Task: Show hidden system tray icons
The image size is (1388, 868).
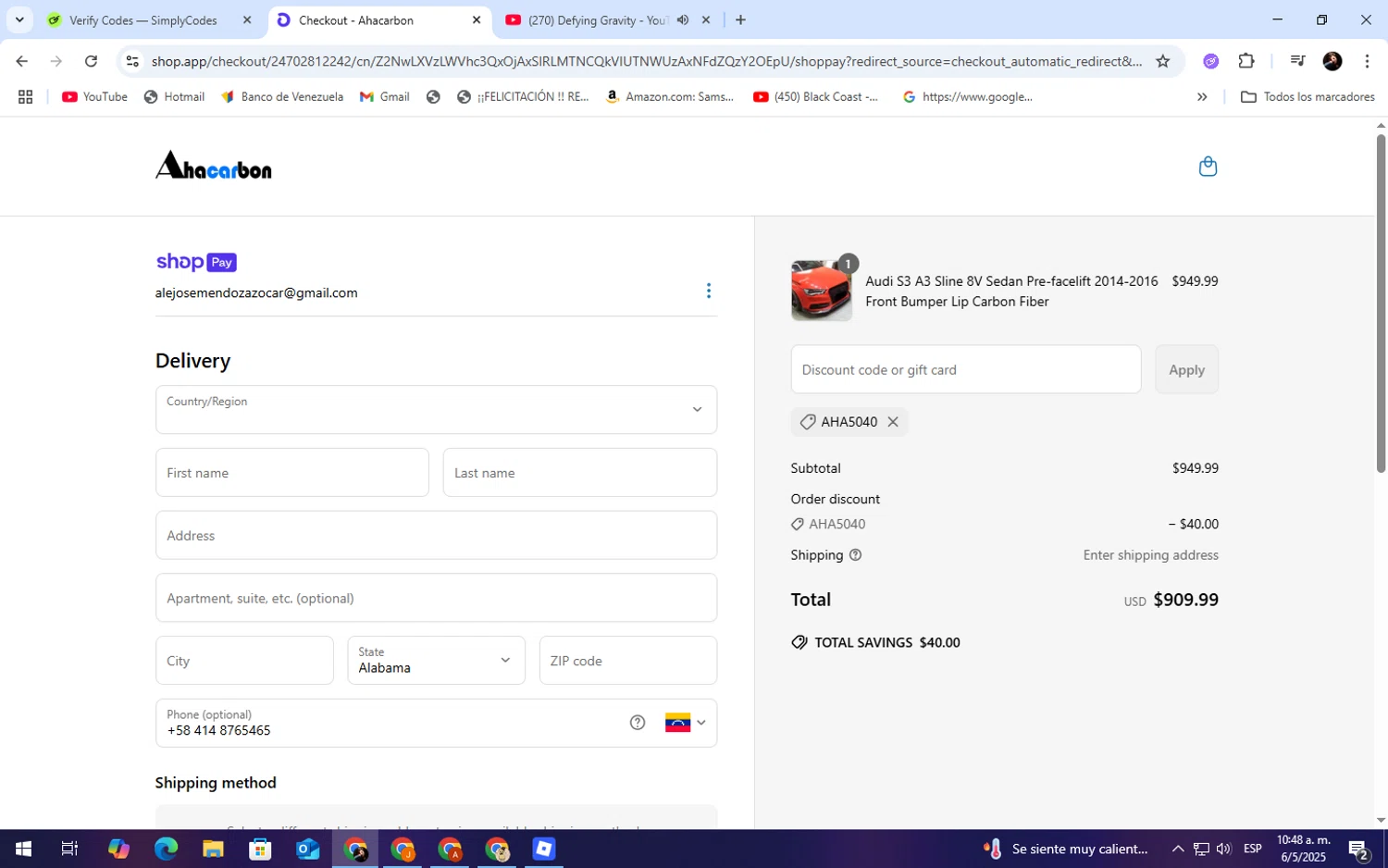Action: click(x=1177, y=849)
